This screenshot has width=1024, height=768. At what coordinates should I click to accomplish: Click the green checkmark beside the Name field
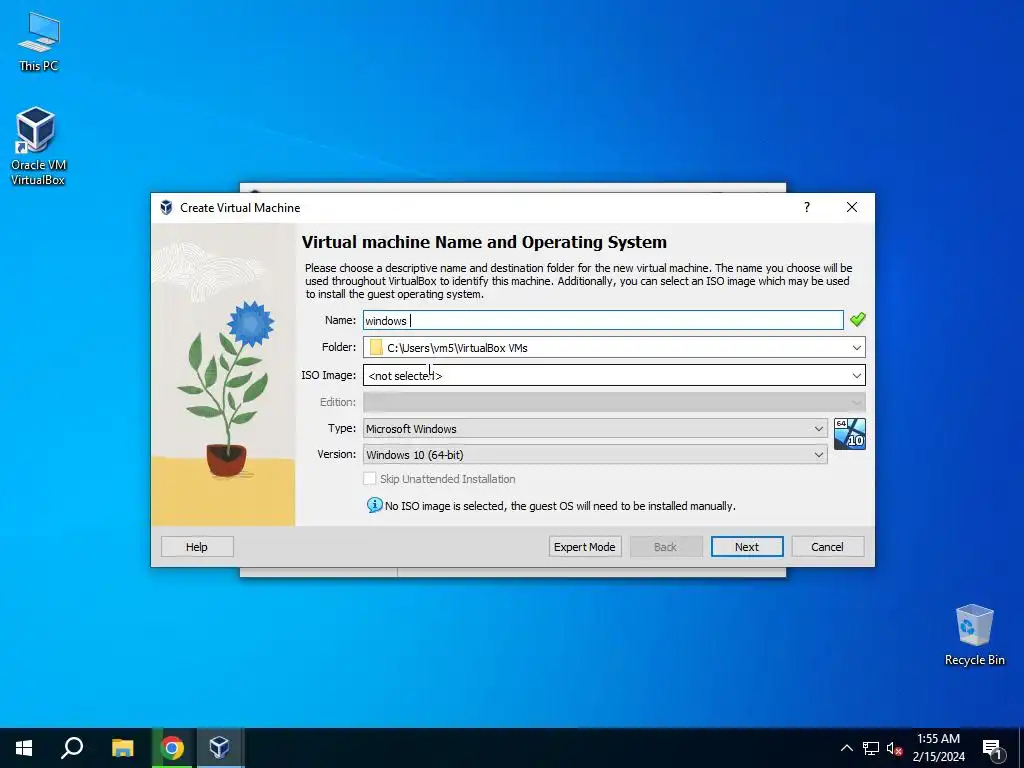click(857, 319)
